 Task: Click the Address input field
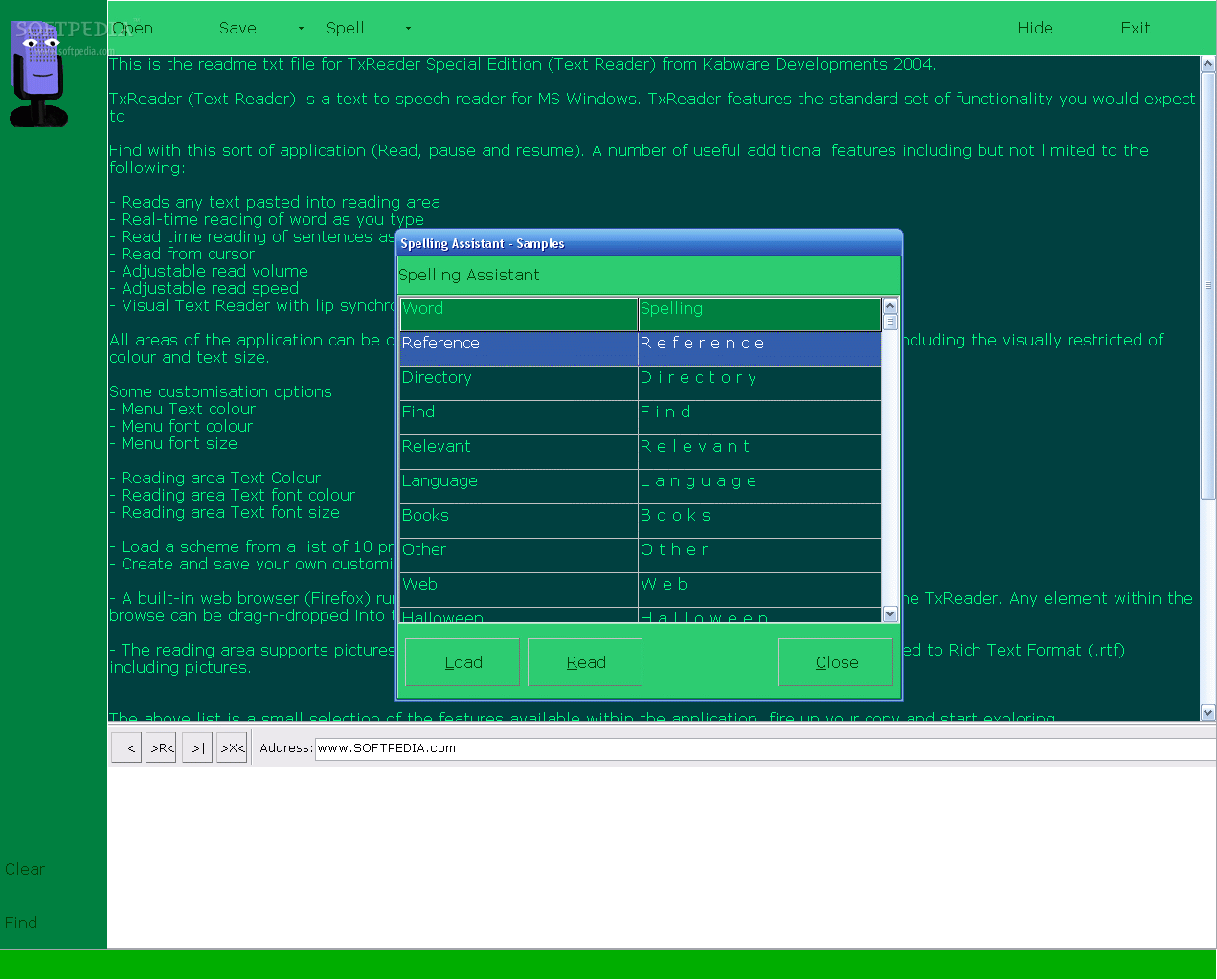click(765, 748)
